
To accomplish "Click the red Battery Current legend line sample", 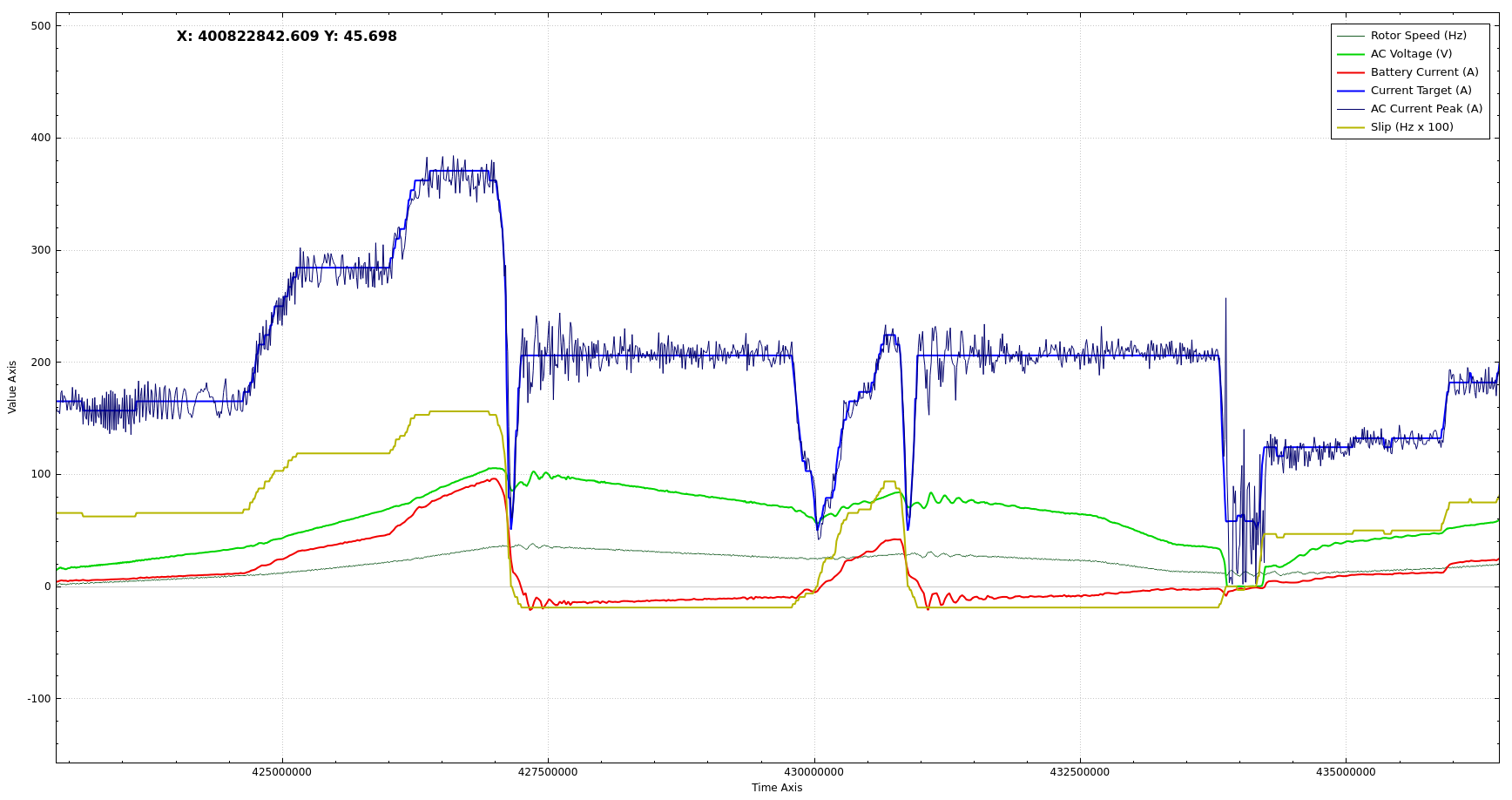I will [x=1350, y=72].
